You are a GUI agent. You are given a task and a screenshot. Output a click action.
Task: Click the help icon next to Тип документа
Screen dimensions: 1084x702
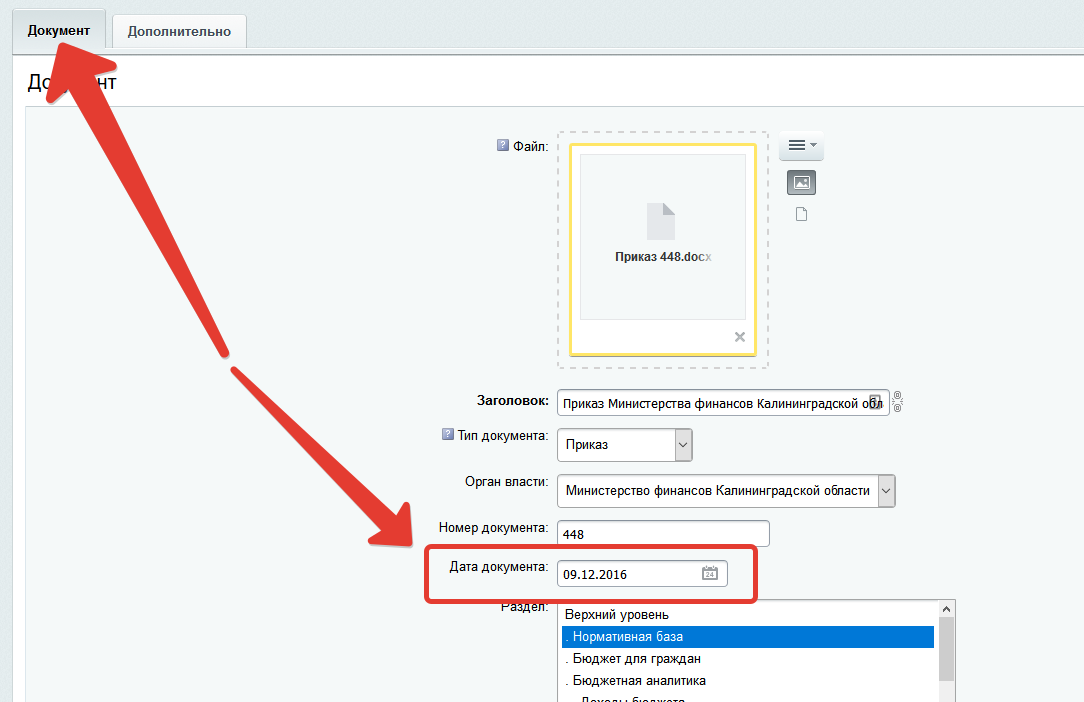(x=448, y=435)
